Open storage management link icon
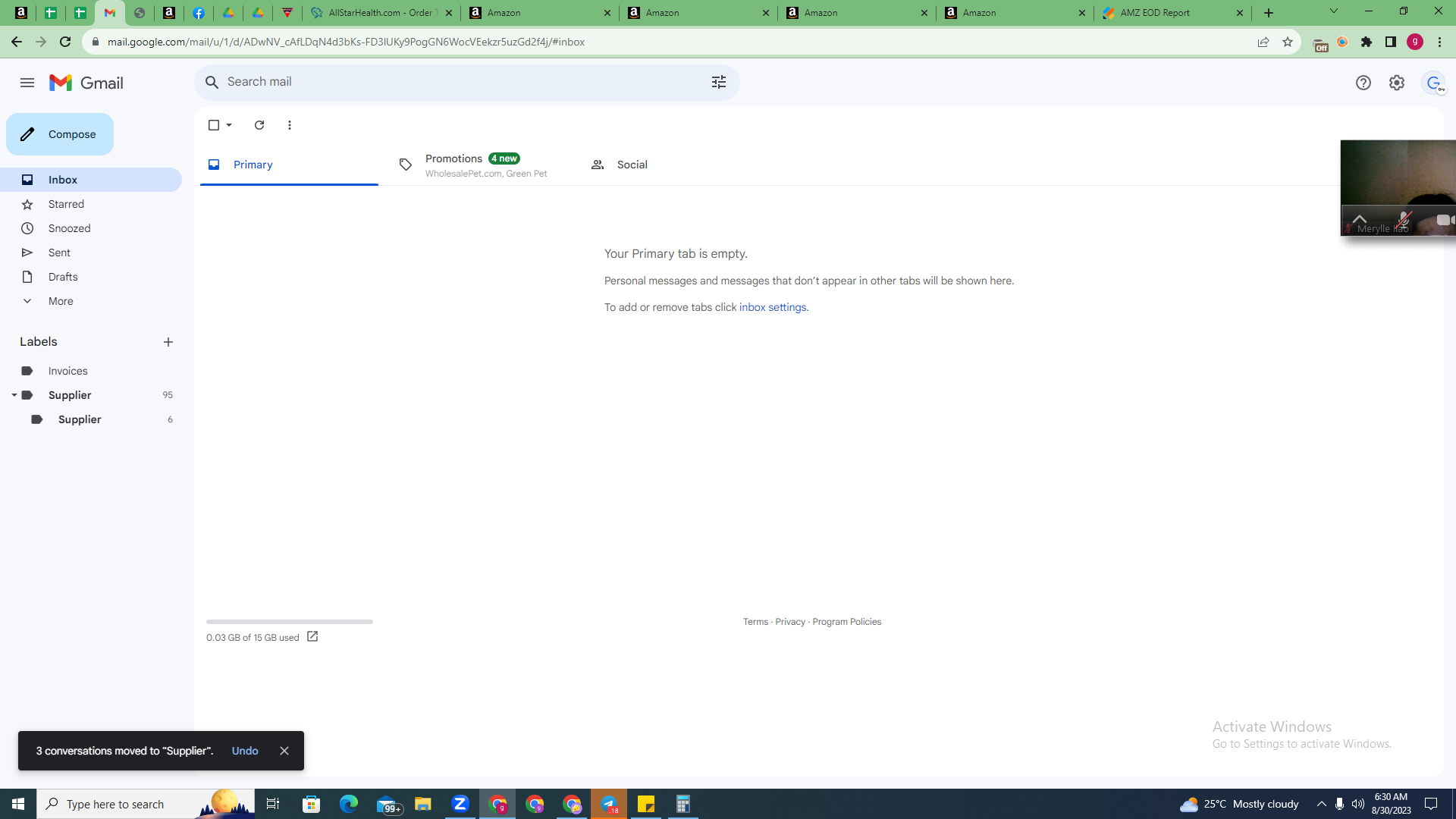Image resolution: width=1456 pixels, height=819 pixels. tap(312, 637)
